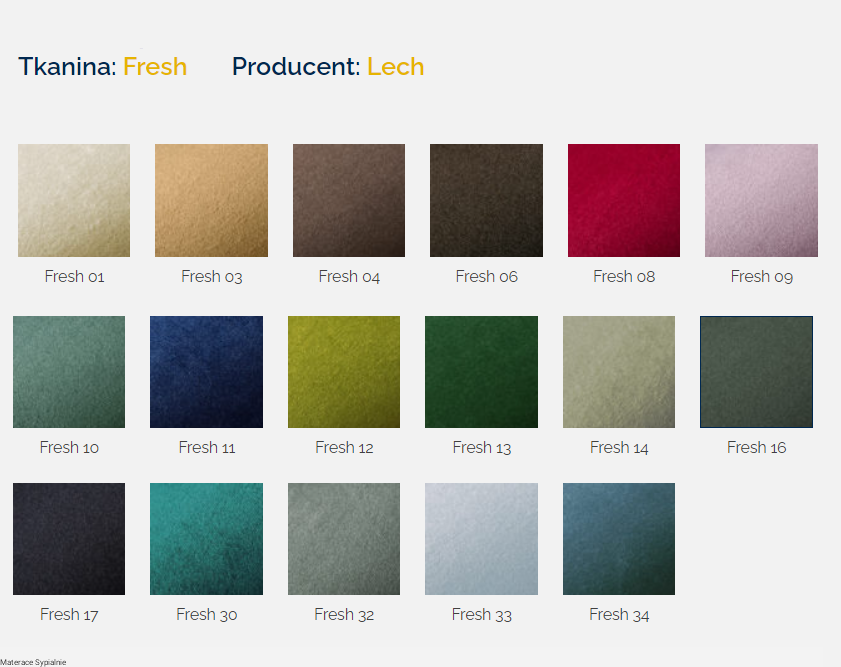This screenshot has width=841, height=667.
Task: Select the black Fresh 17 swatch
Action: [x=69, y=539]
